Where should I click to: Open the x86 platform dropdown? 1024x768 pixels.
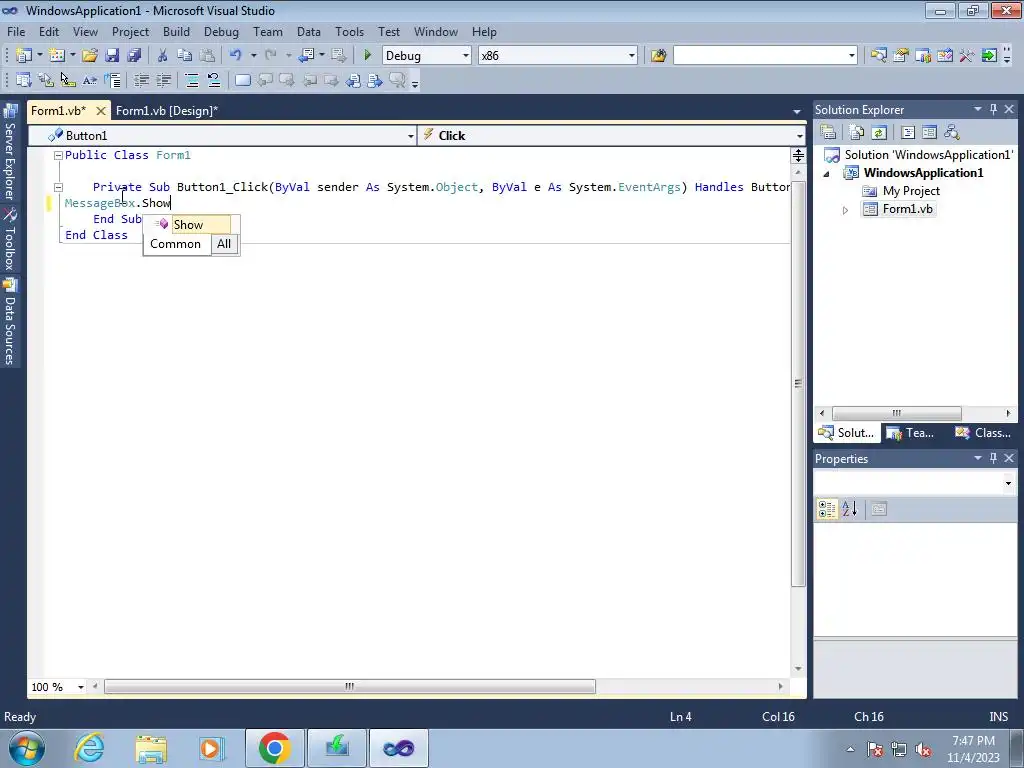(x=632, y=56)
